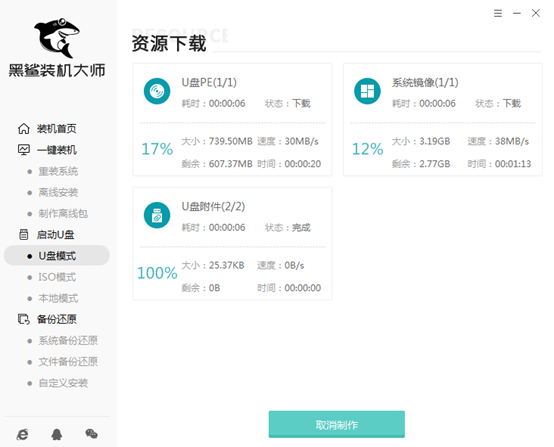This screenshot has width=554, height=447.
Task: Close the application window
Action: coord(536,13)
